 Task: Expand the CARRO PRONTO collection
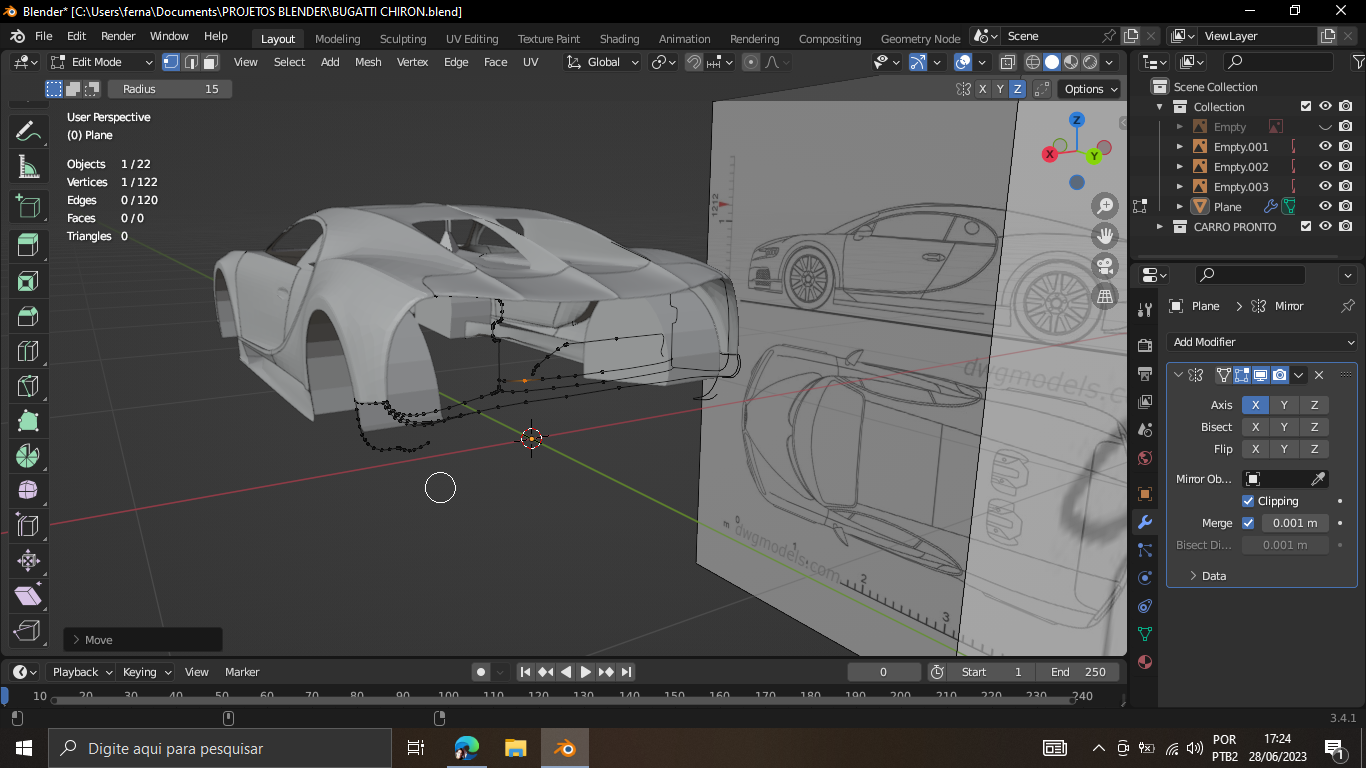pos(1160,227)
